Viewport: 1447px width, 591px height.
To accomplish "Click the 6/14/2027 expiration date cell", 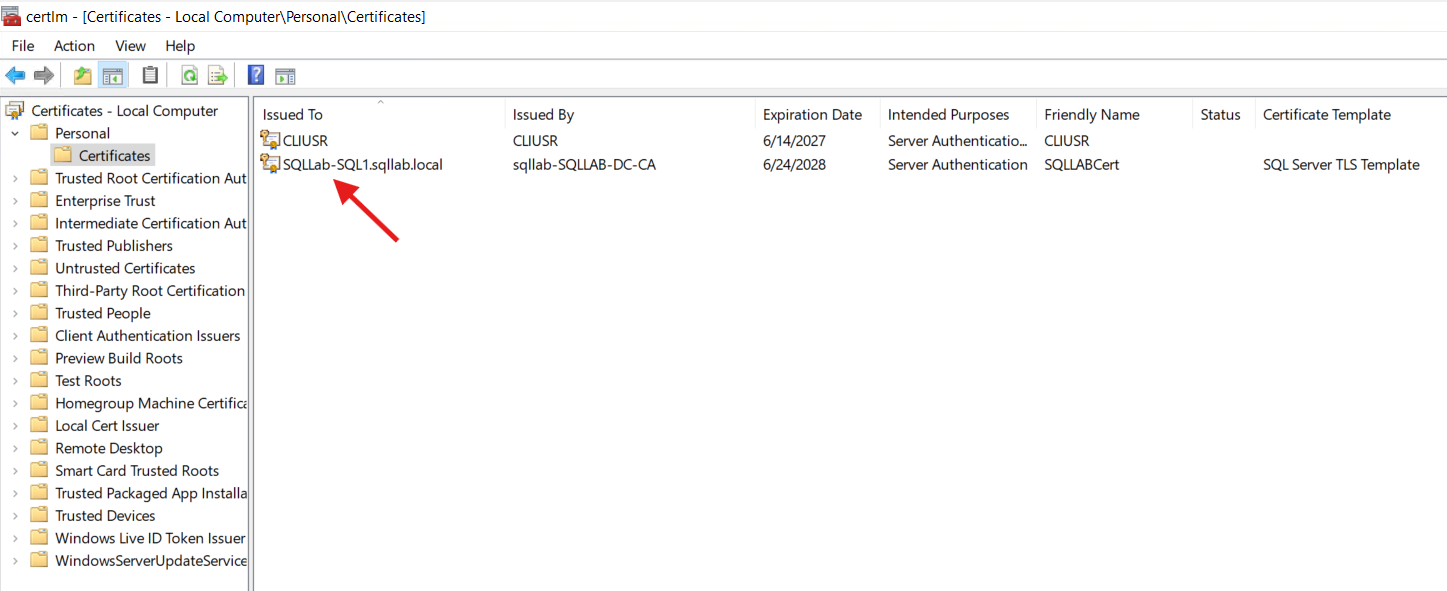I will click(794, 140).
